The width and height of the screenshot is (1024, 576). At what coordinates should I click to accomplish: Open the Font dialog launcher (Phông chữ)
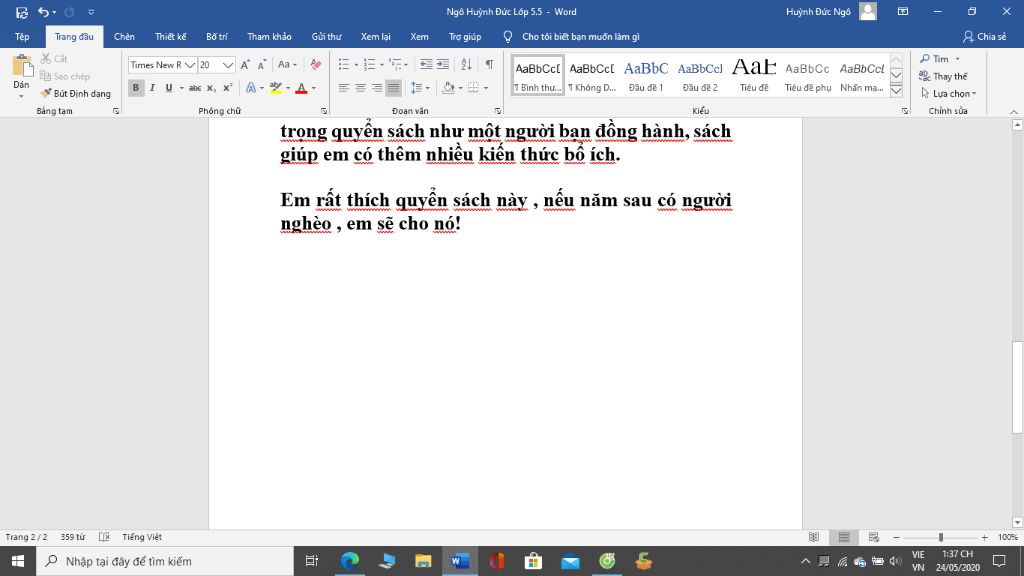coord(323,111)
